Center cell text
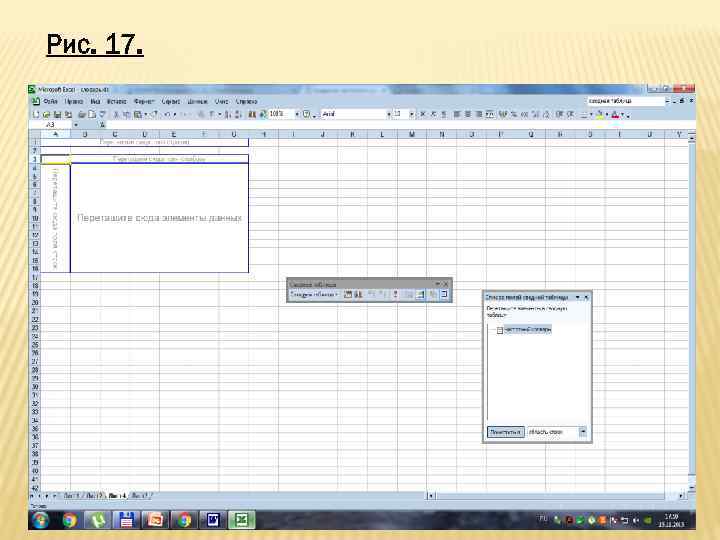Screen dimensions: 720x540 [468, 114]
